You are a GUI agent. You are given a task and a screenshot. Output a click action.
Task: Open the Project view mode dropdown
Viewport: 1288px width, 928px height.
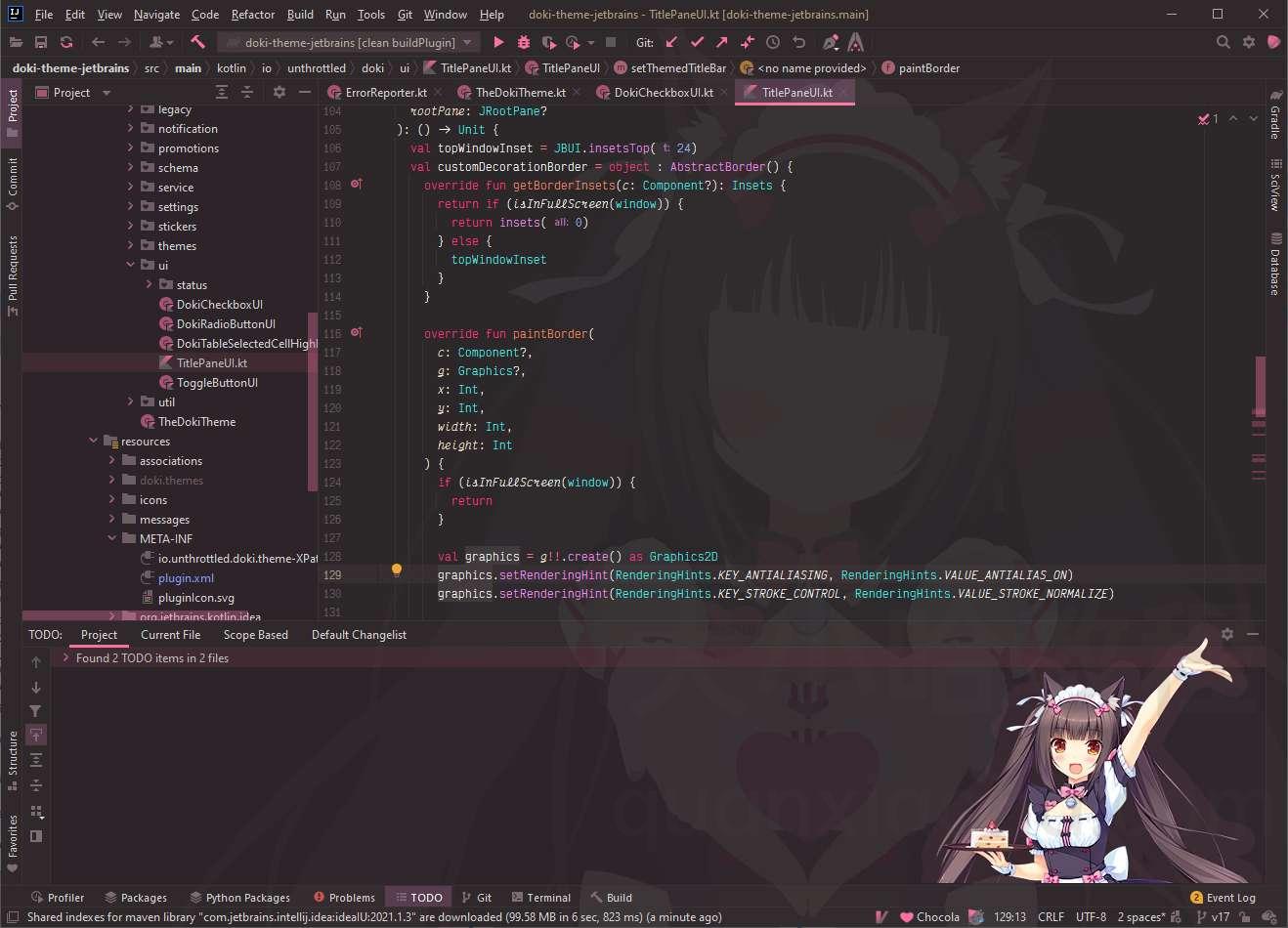[x=74, y=92]
